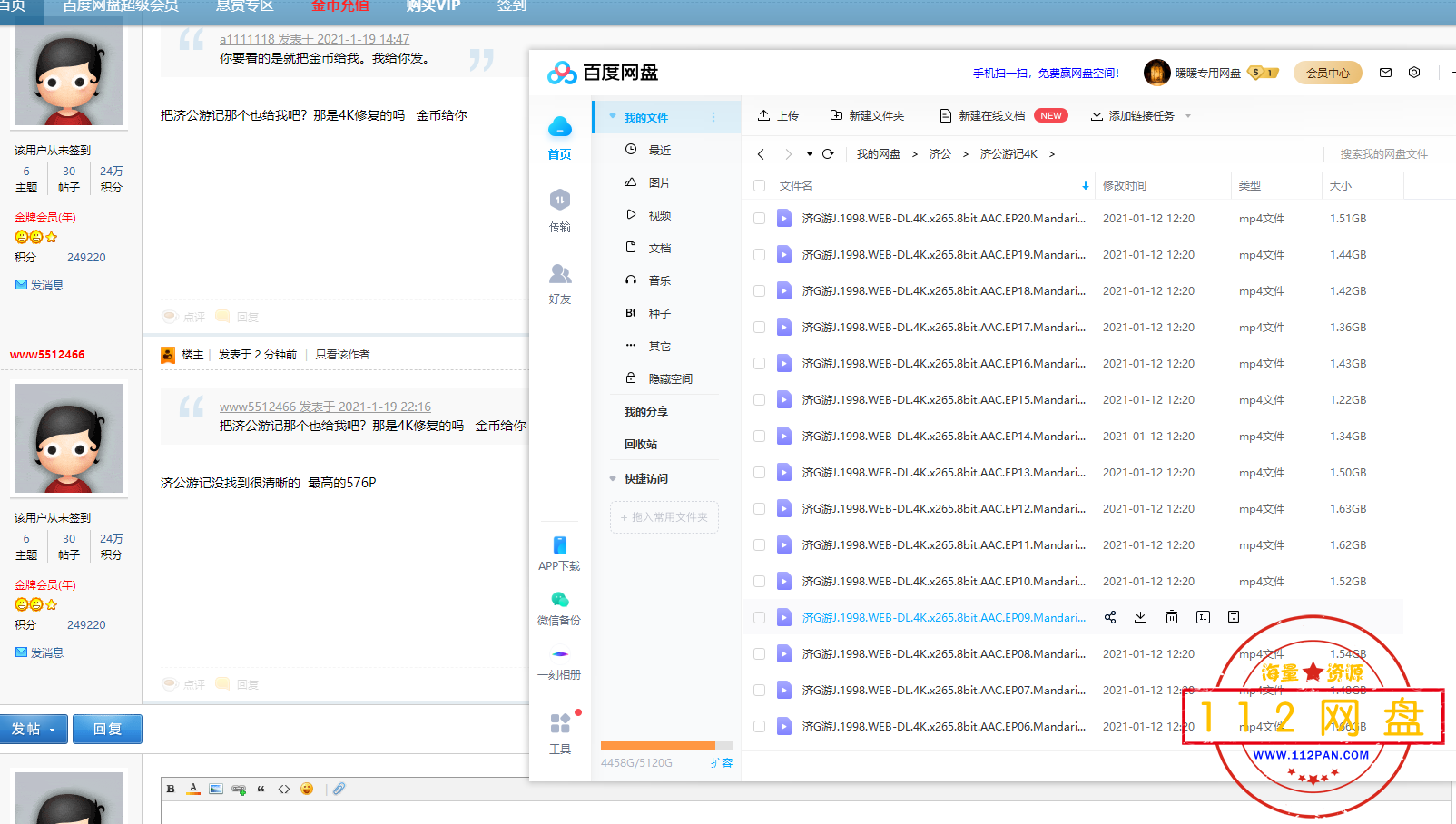1456x824 pixels.
Task: Change text color with the A editor icon
Action: [193, 789]
